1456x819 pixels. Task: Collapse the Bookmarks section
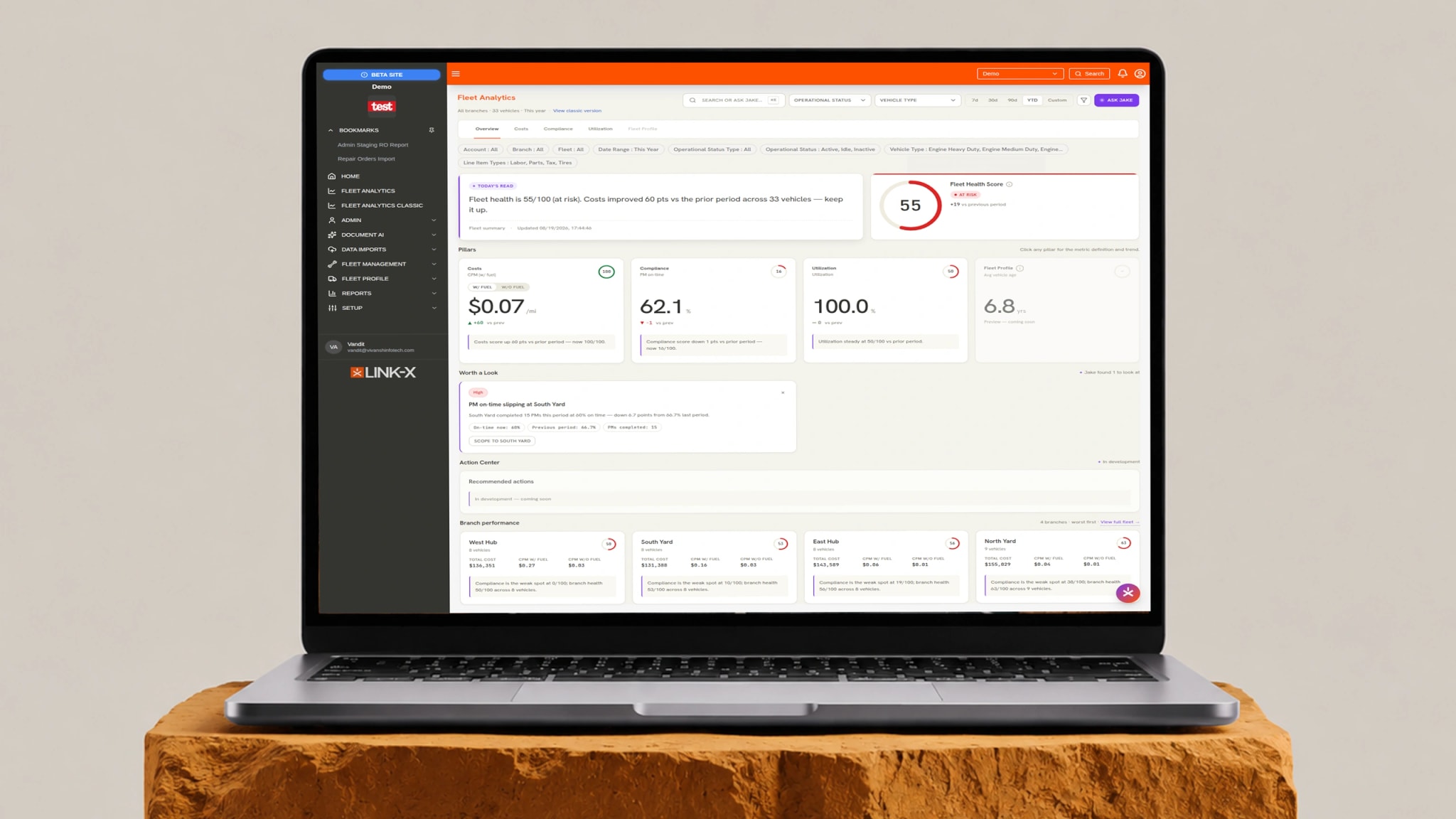click(x=331, y=130)
